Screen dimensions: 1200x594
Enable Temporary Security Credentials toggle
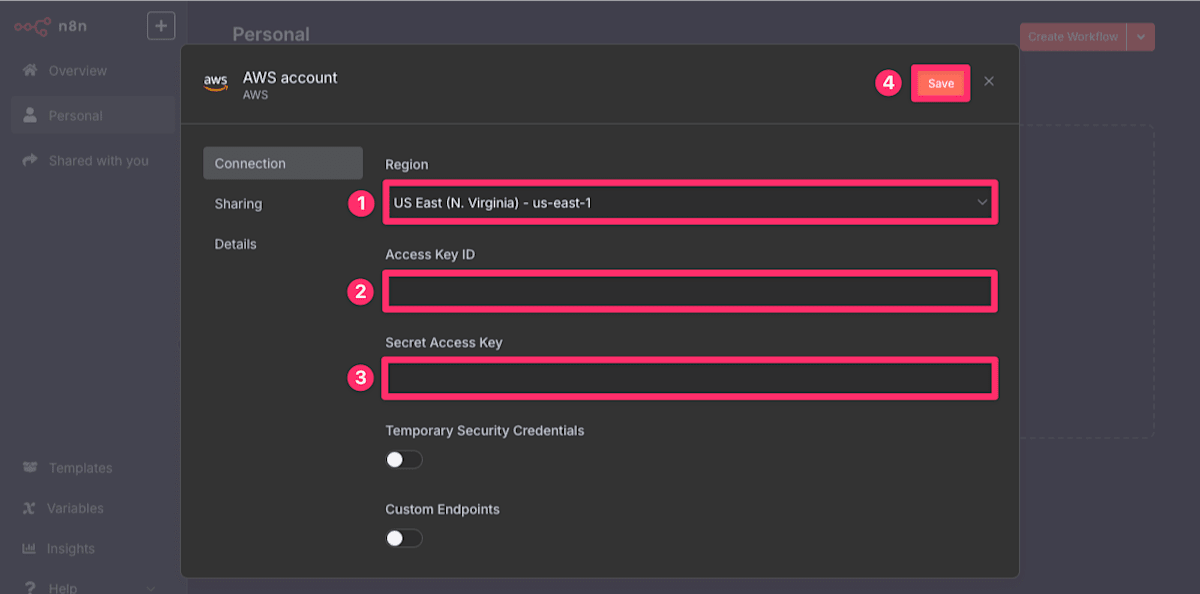404,460
